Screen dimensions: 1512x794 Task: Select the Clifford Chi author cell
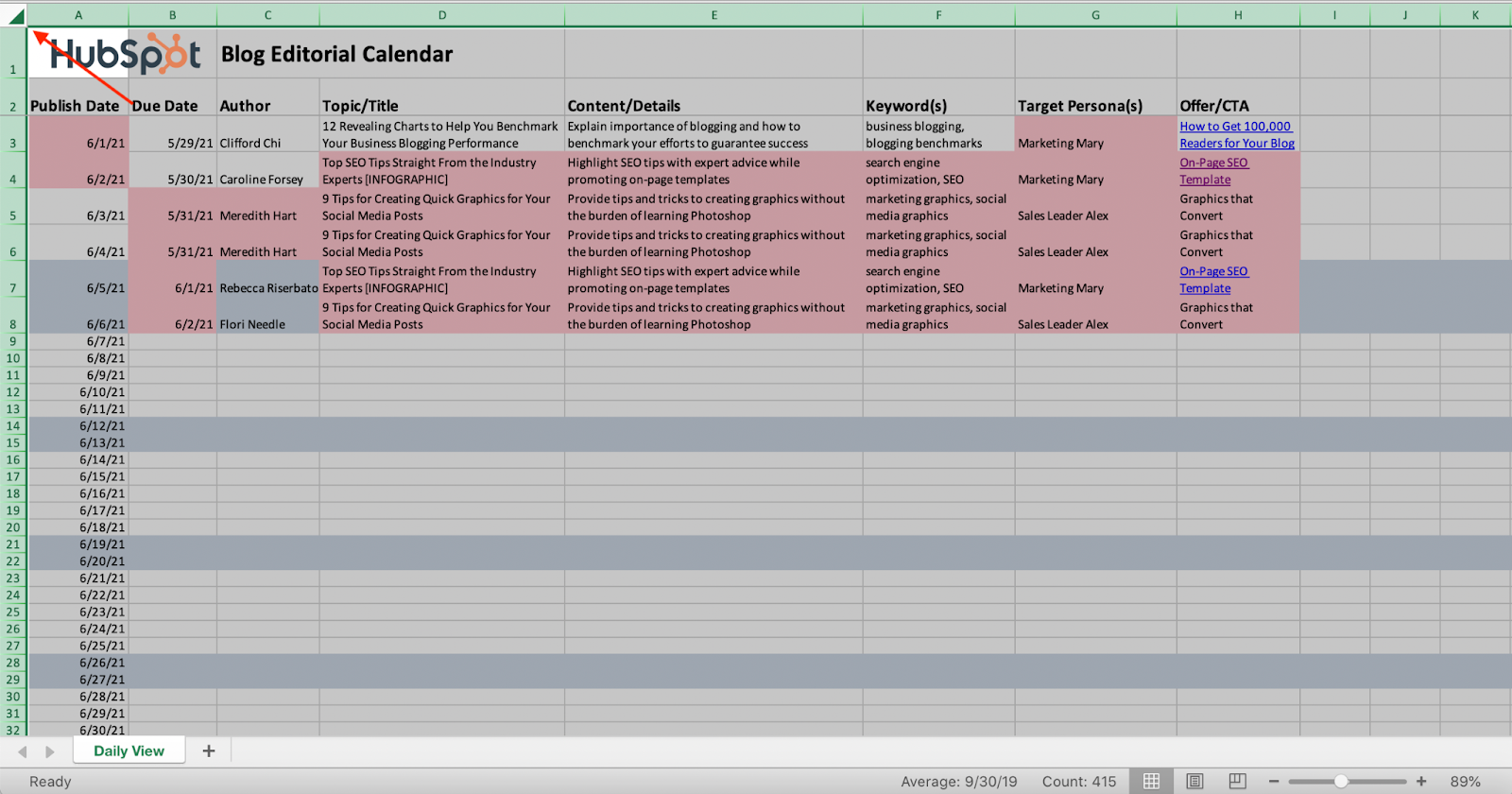[268, 134]
